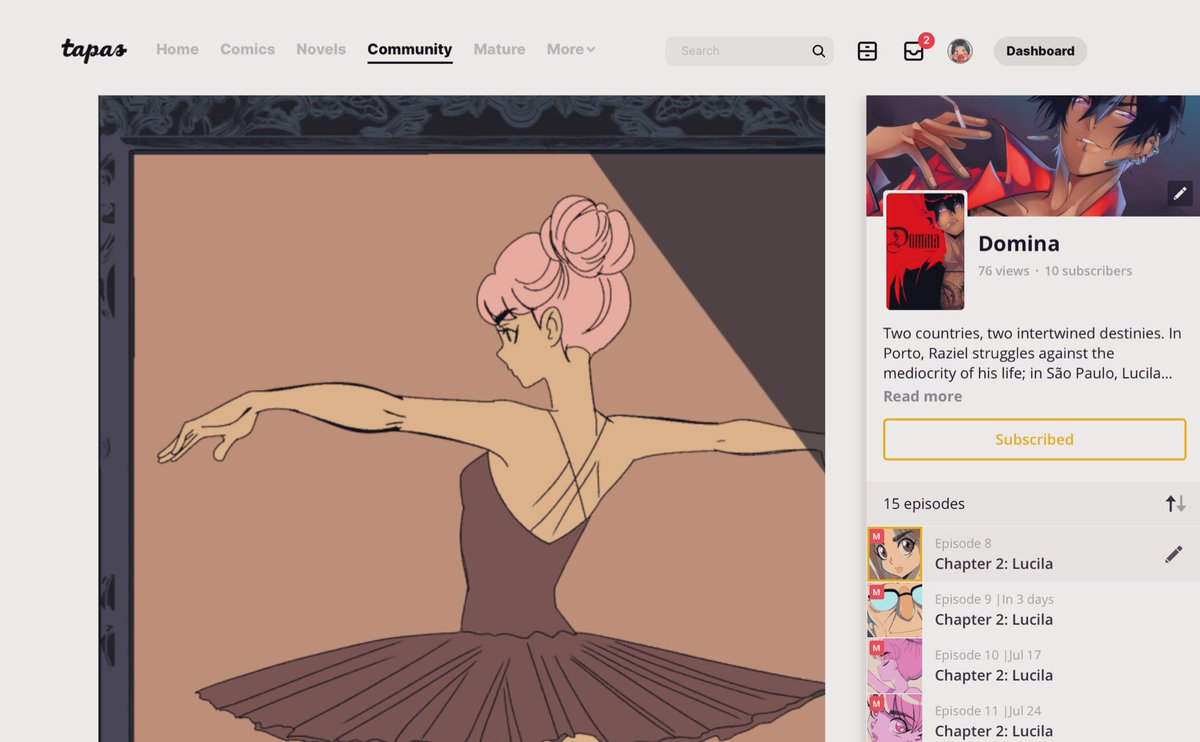The image size is (1200, 742).
Task: Open the Comics section in navigation
Action: 247,49
